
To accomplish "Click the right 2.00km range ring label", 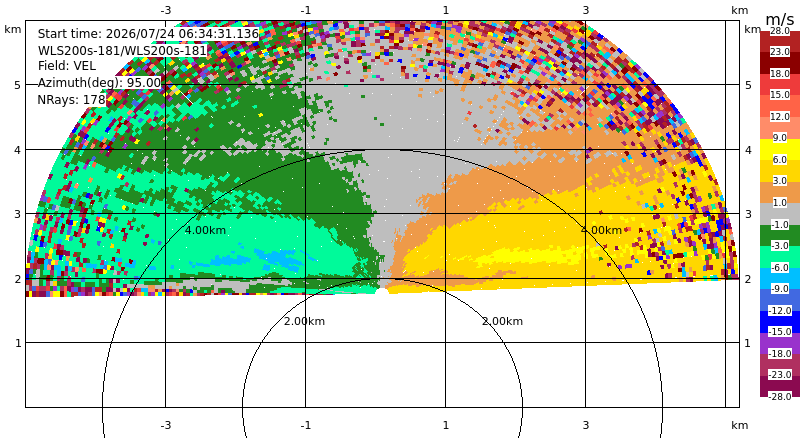I will click(503, 321).
